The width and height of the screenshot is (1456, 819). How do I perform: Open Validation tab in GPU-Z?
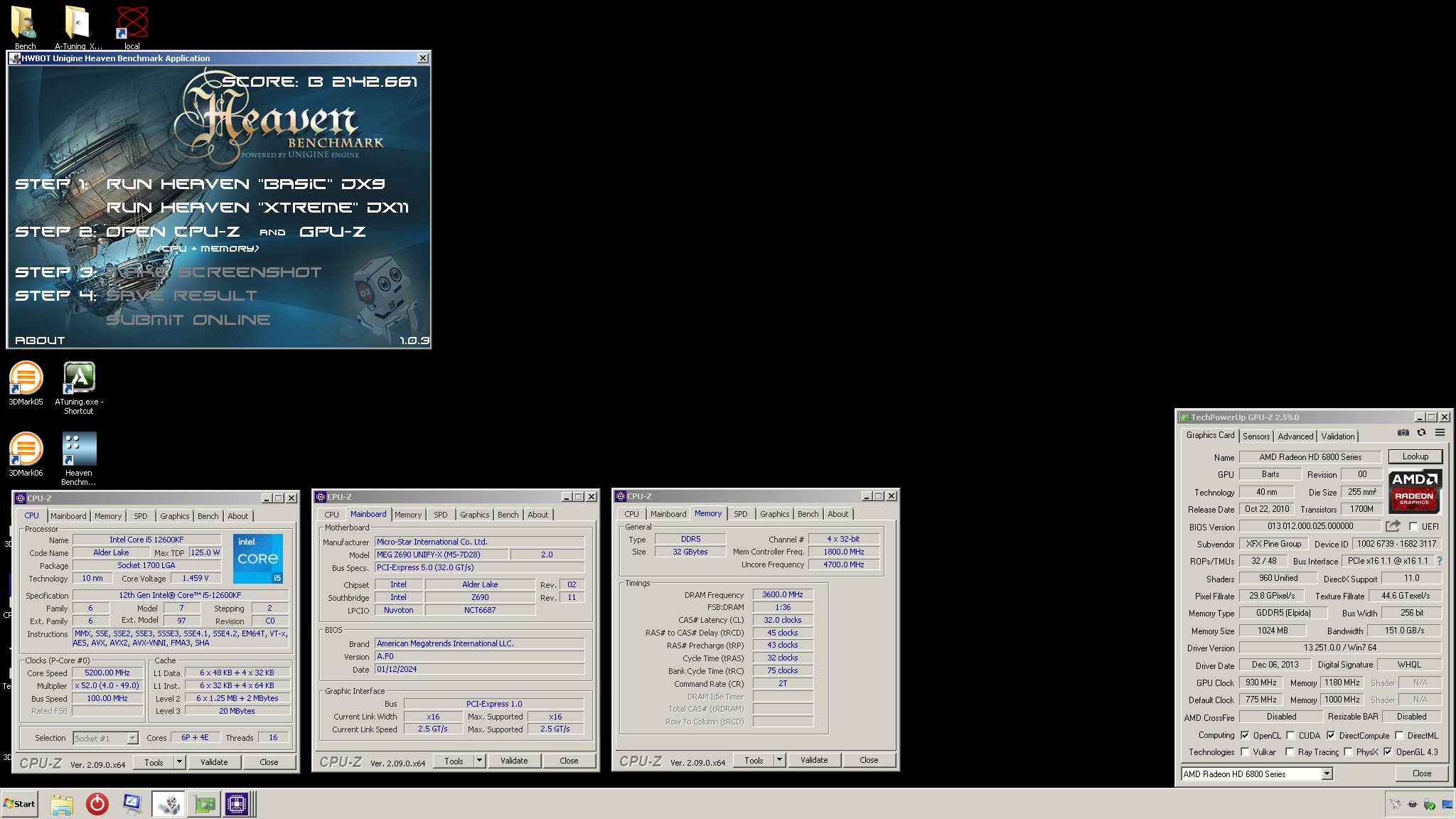1338,437
